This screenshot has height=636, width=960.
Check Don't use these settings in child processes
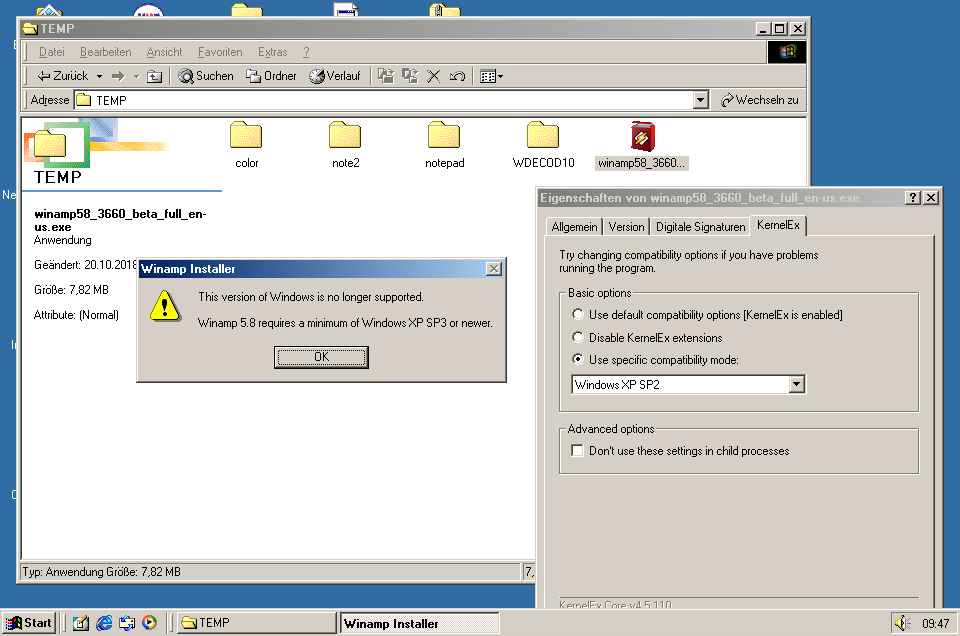click(680, 451)
